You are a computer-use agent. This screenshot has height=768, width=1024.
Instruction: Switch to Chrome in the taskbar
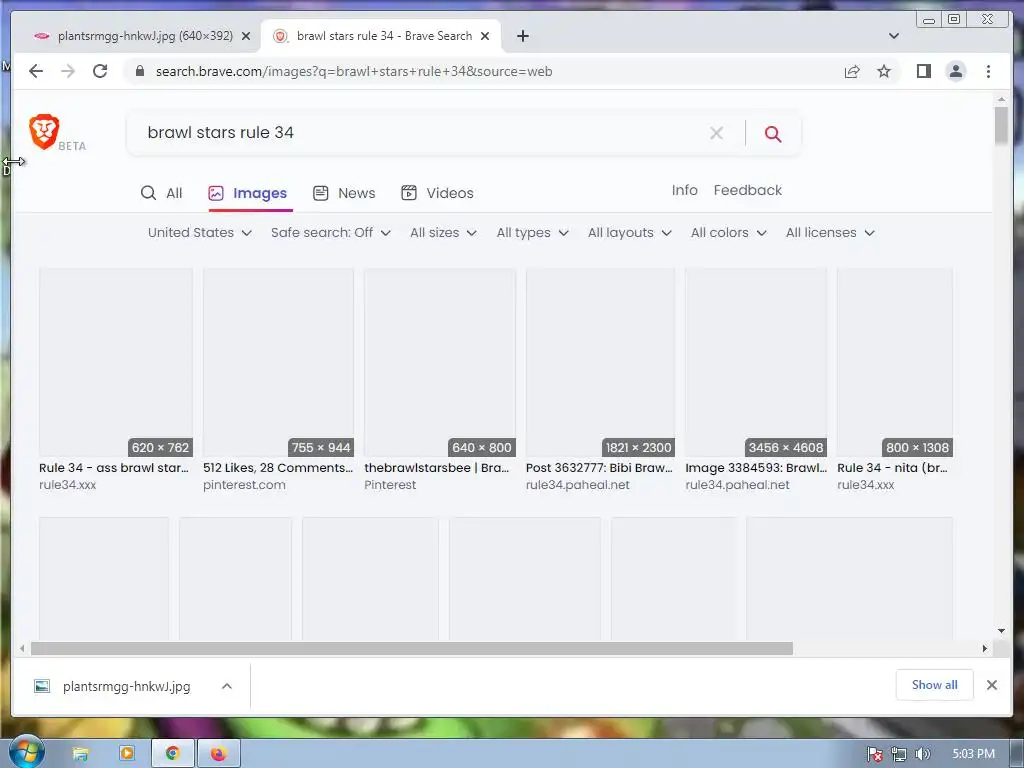point(172,754)
